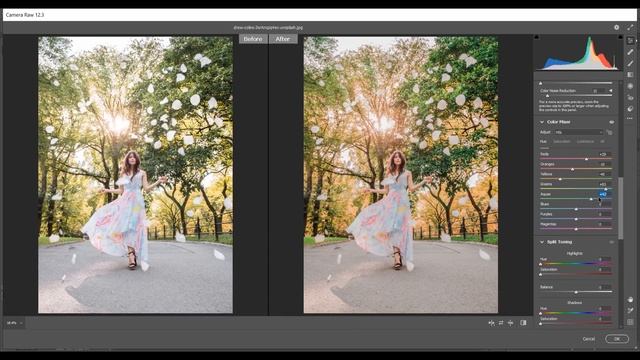Toggle Color Mixer panel visibility eye

click(x=611, y=122)
